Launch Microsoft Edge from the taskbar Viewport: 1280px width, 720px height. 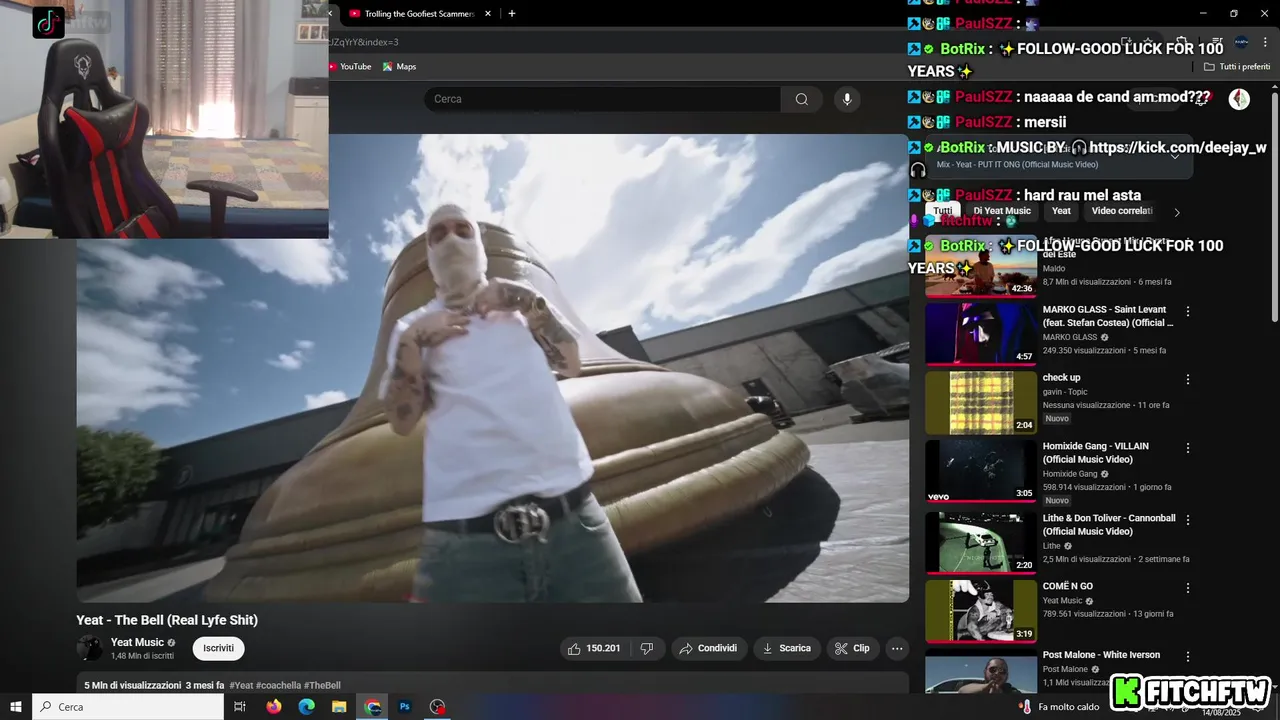[x=307, y=707]
